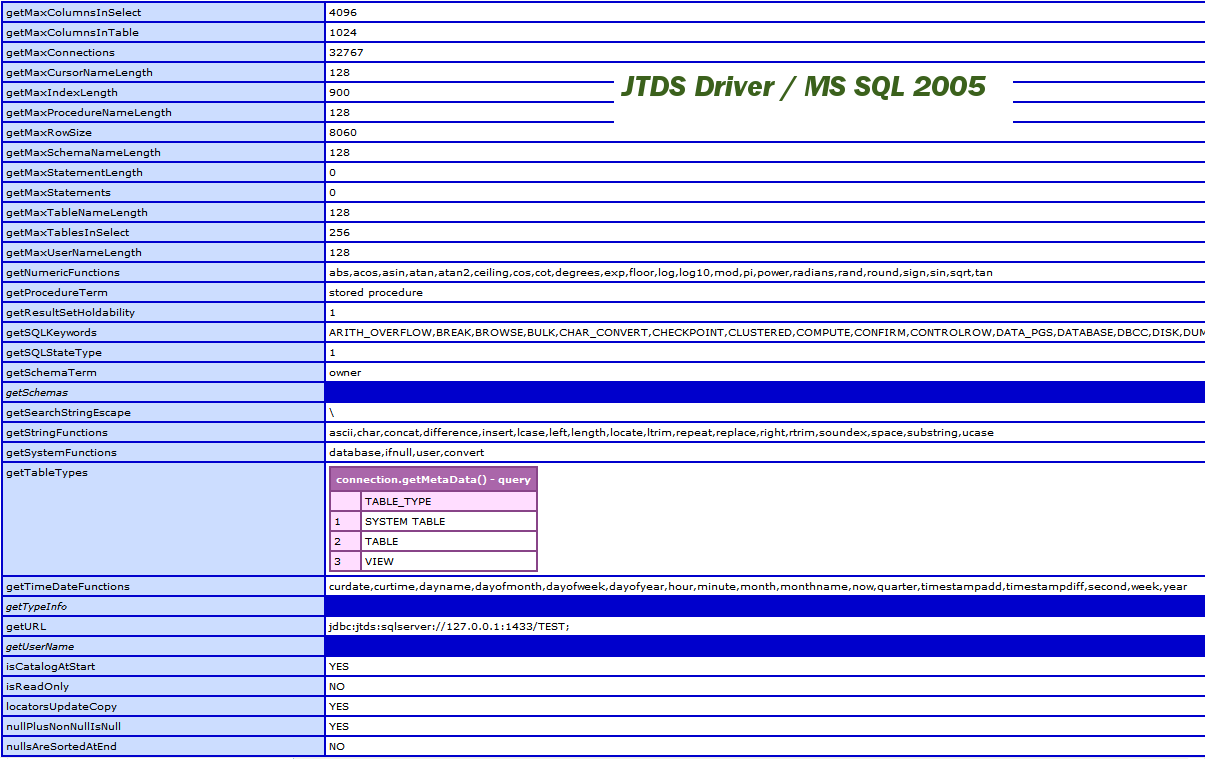Click the getMaxTablesInSelect label
This screenshot has width=1205, height=759.
(67, 233)
